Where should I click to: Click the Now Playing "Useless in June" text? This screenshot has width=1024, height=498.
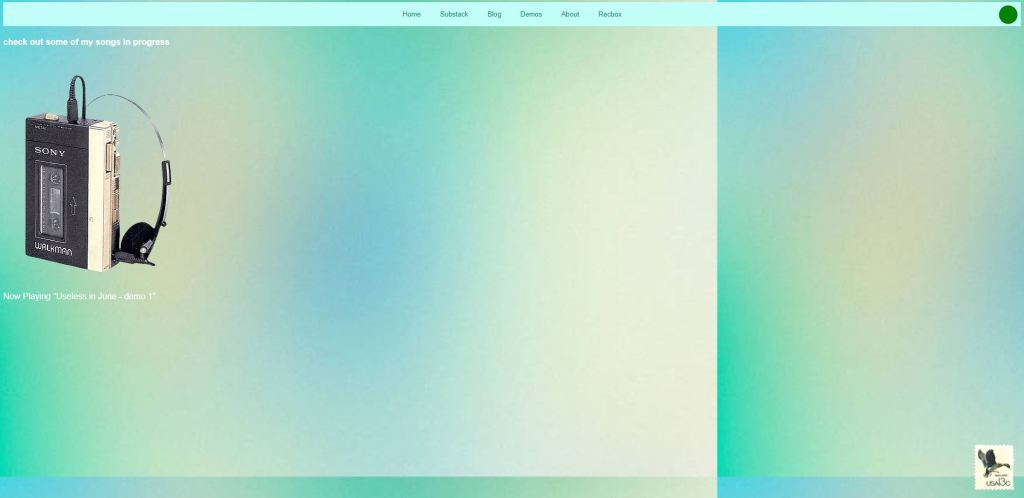click(x=79, y=296)
